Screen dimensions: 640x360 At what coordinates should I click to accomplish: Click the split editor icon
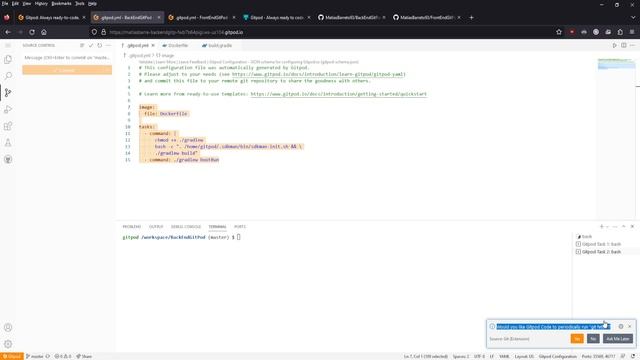tap(624, 45)
